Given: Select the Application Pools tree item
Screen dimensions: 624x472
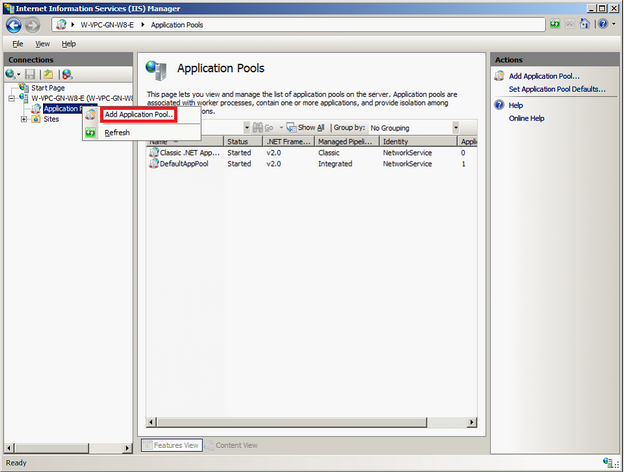Looking at the screenshot, I should (62, 109).
